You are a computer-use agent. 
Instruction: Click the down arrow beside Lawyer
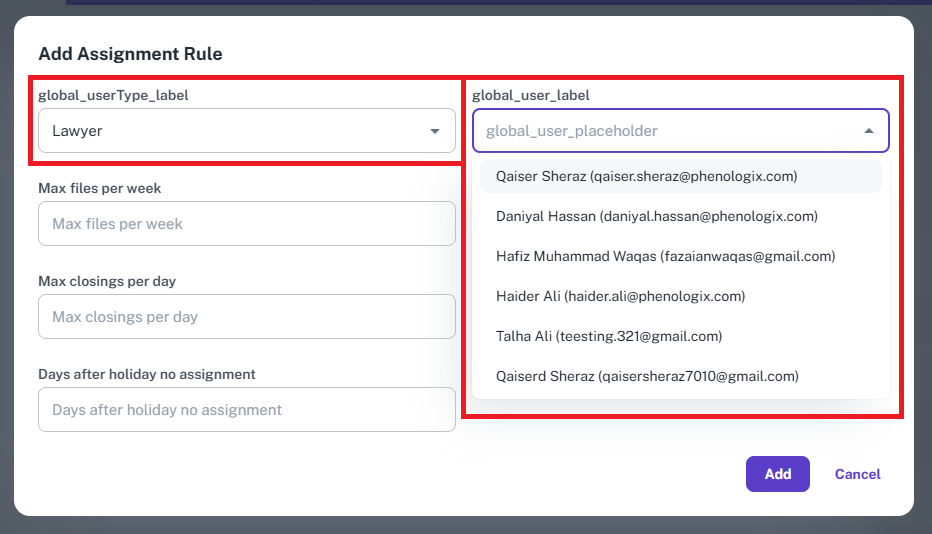(x=435, y=131)
